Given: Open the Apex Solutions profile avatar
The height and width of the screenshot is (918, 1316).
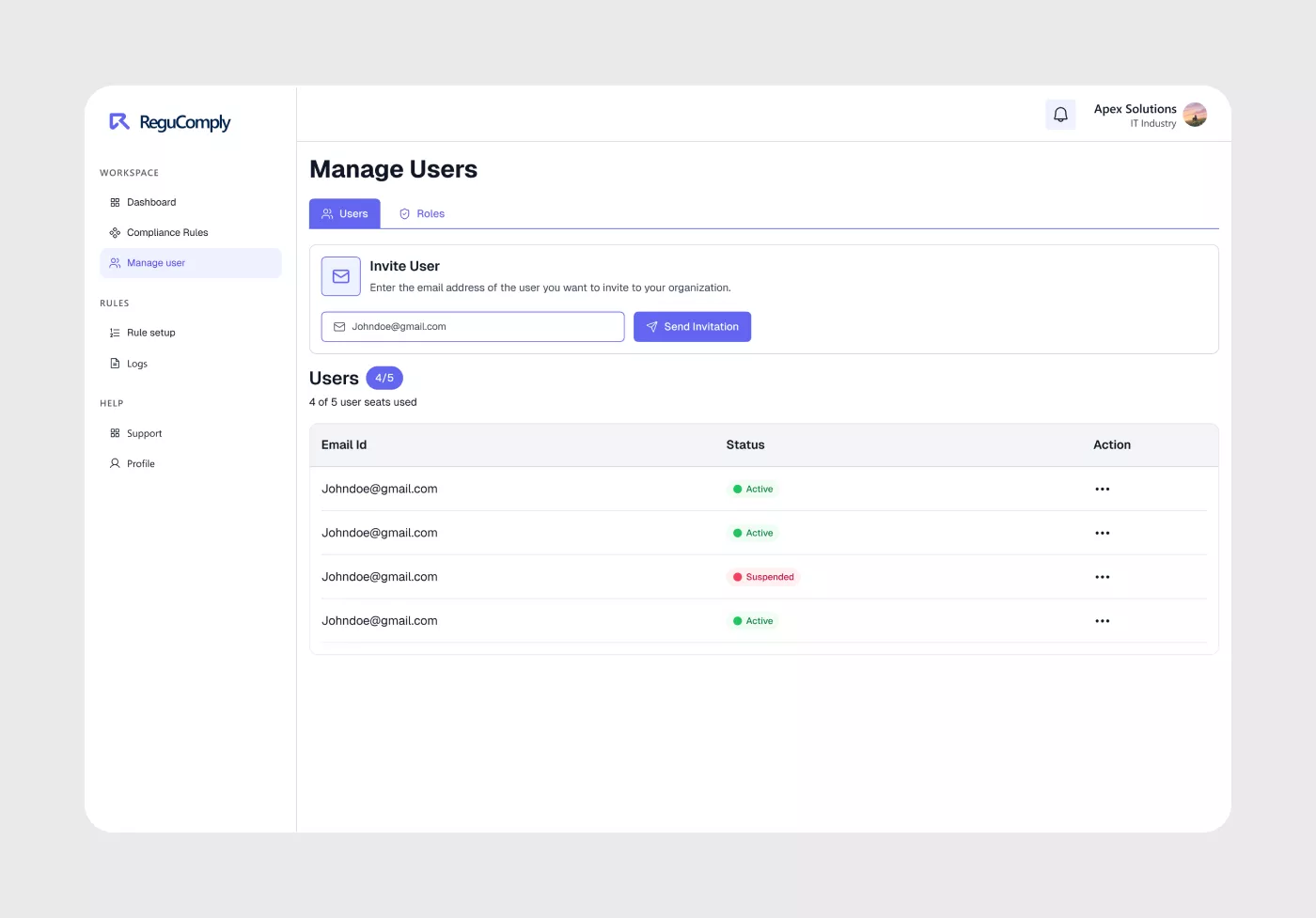Looking at the screenshot, I should tap(1195, 115).
